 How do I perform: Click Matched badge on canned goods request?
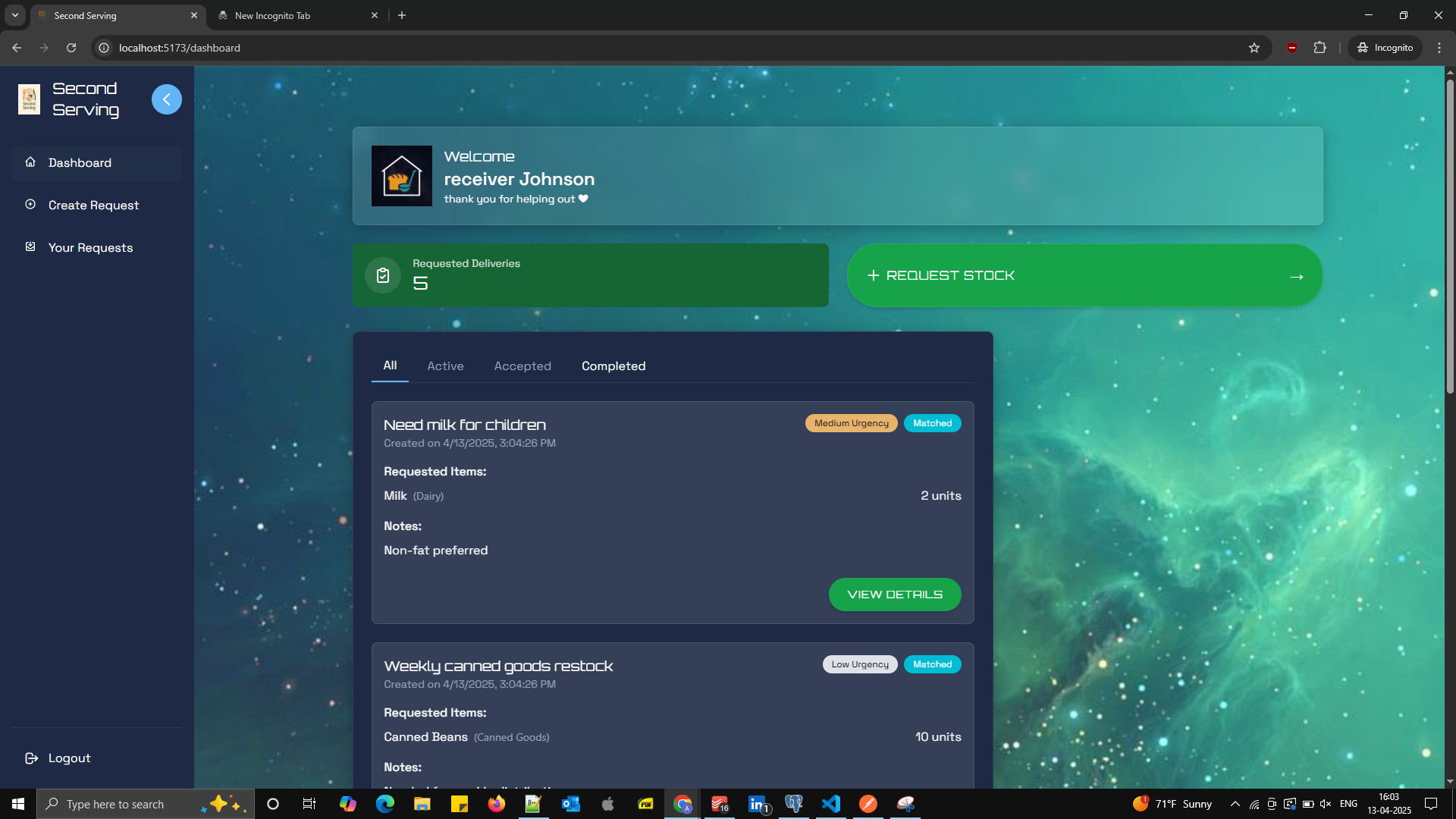click(932, 664)
